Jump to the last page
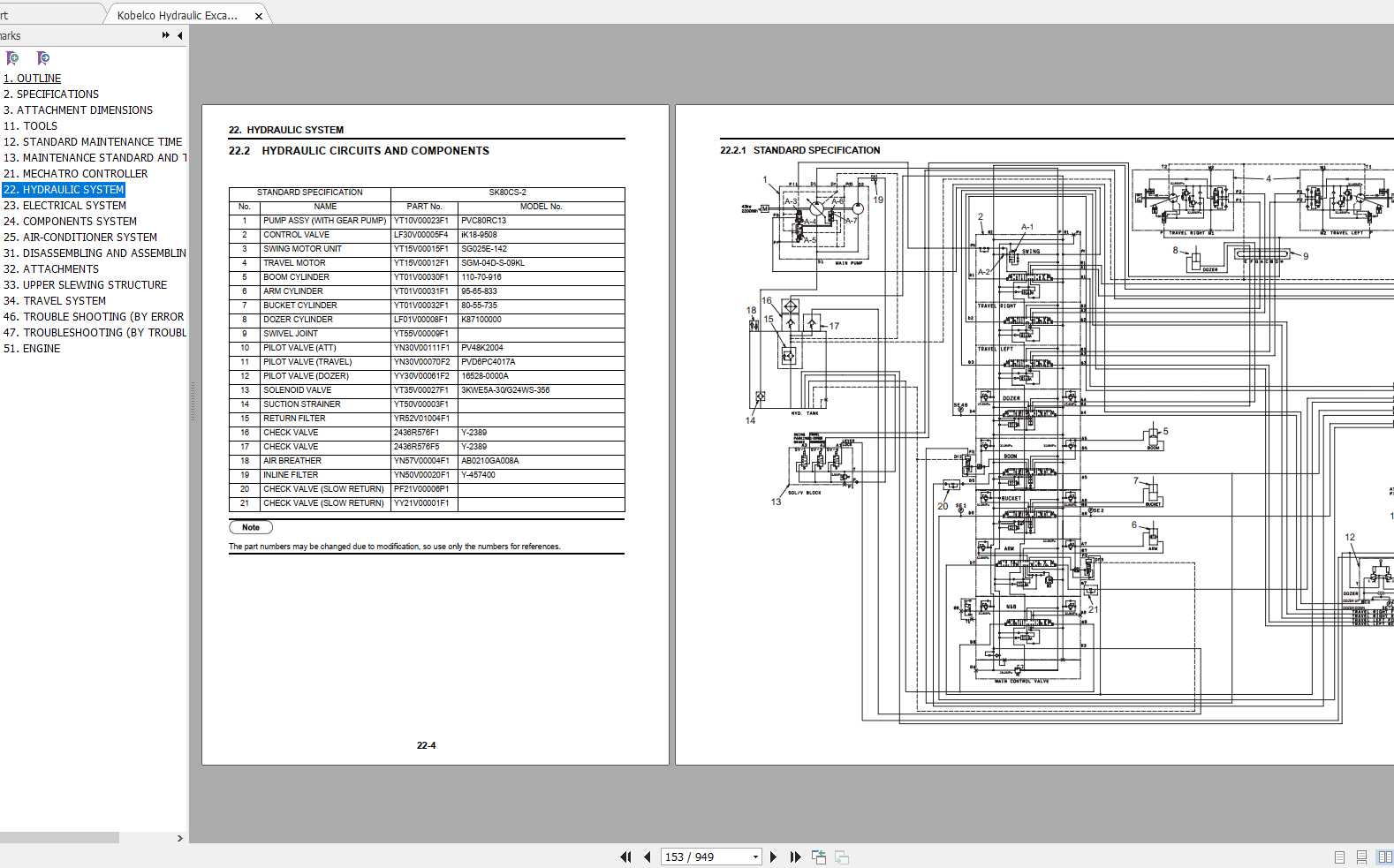 pyautogui.click(x=795, y=857)
